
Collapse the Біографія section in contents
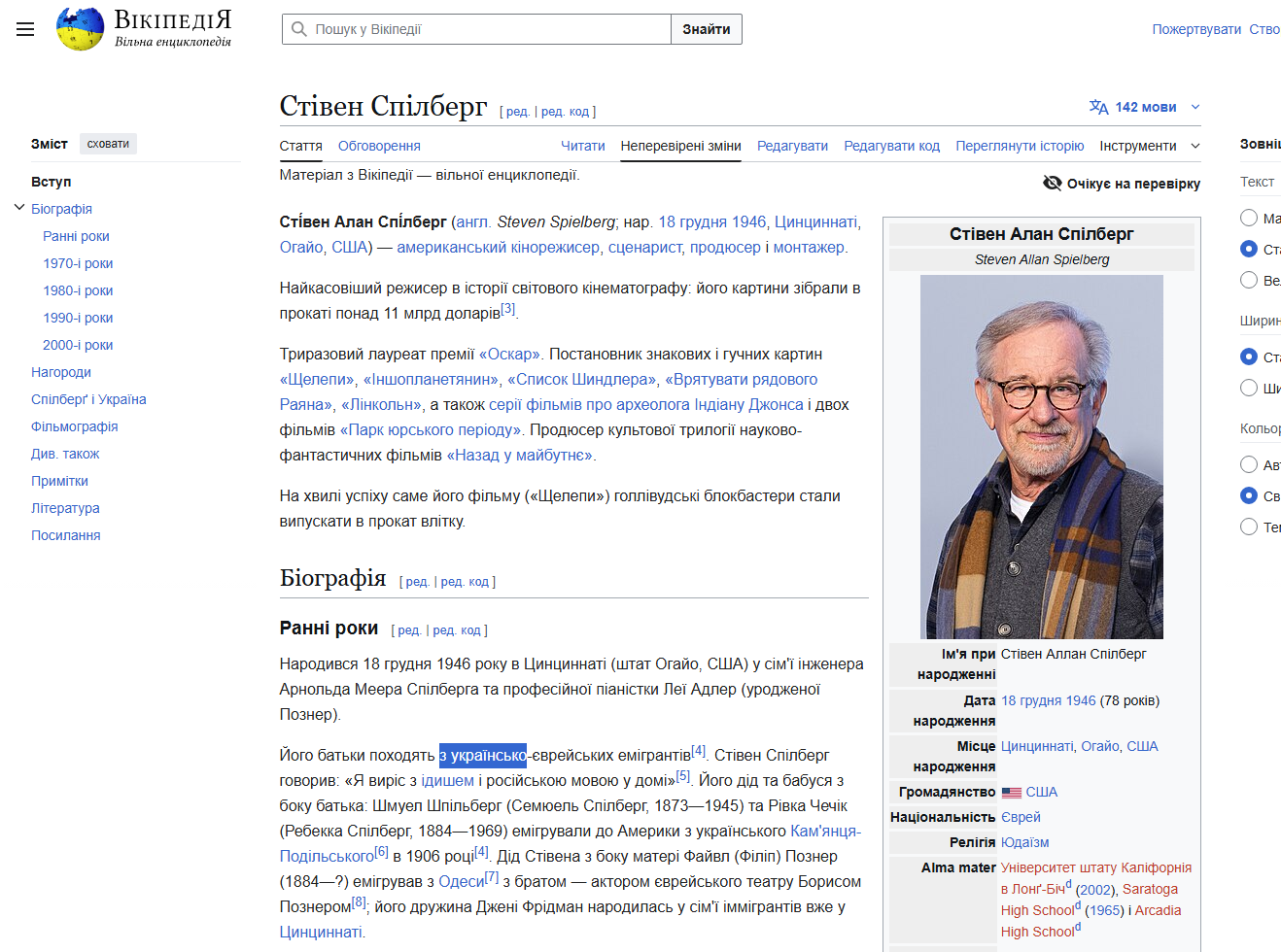click(18, 208)
